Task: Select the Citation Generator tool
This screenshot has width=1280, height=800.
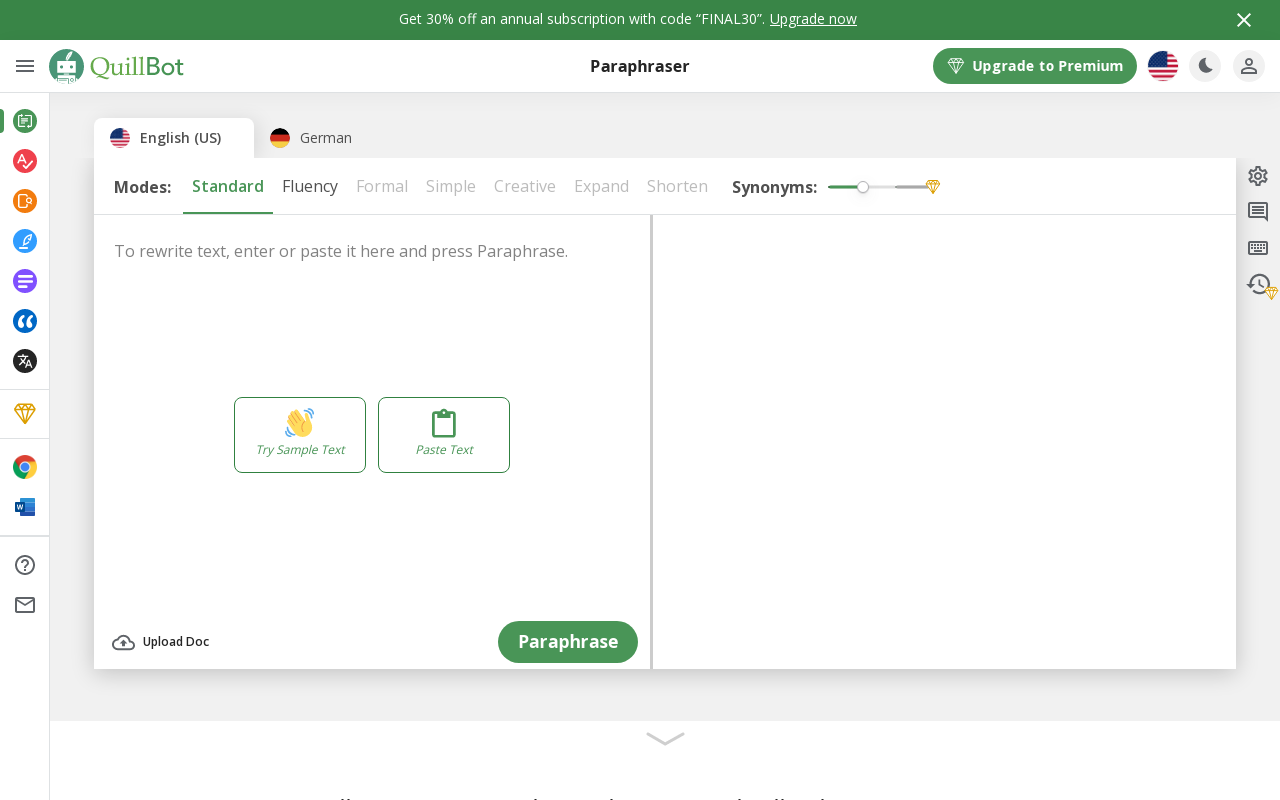Action: (x=24, y=321)
